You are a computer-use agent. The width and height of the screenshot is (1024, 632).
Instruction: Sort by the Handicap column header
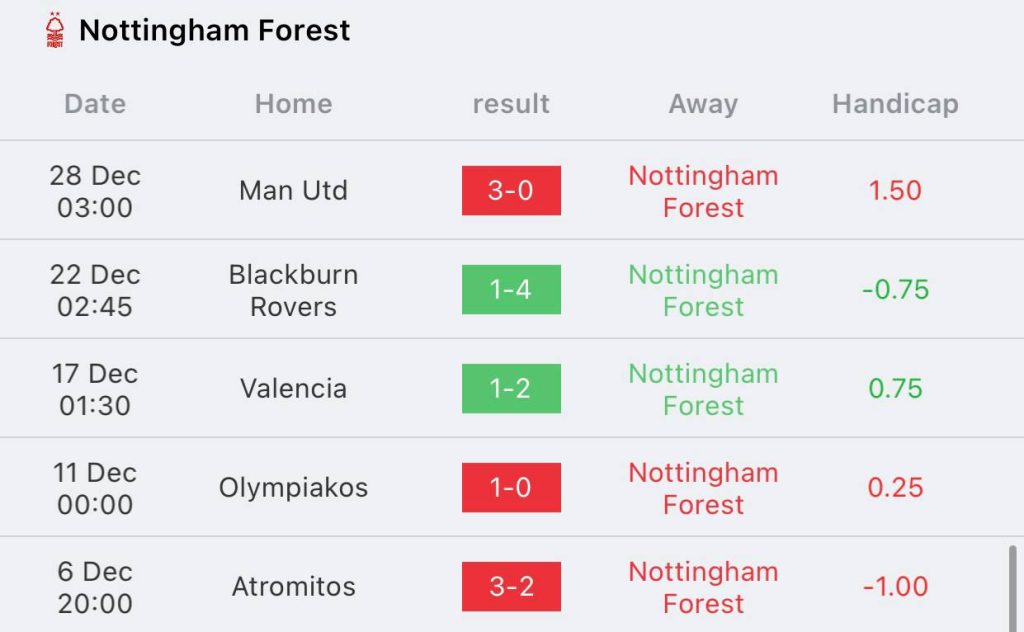pyautogui.click(x=895, y=104)
